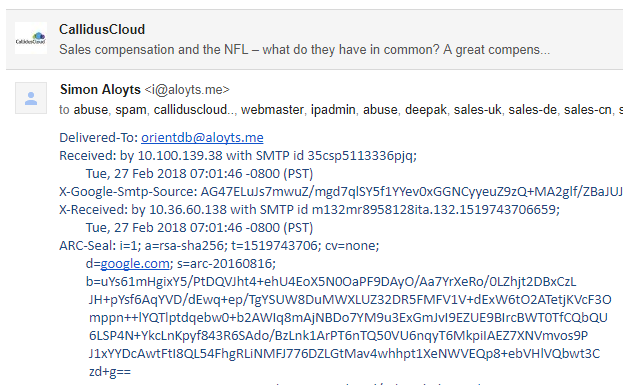
Task: Select the sales-cn recipient
Action: (588, 110)
